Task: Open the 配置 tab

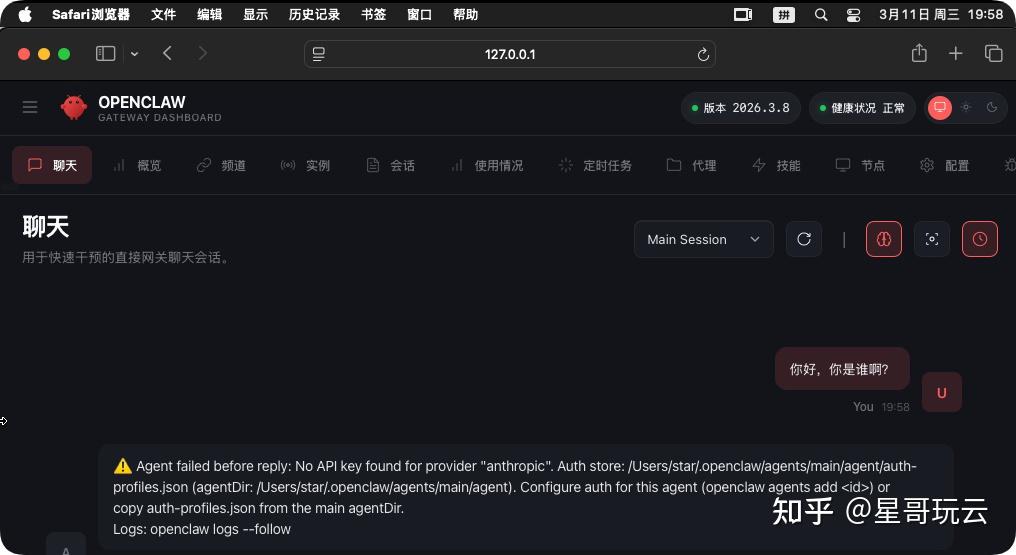Action: [944, 166]
